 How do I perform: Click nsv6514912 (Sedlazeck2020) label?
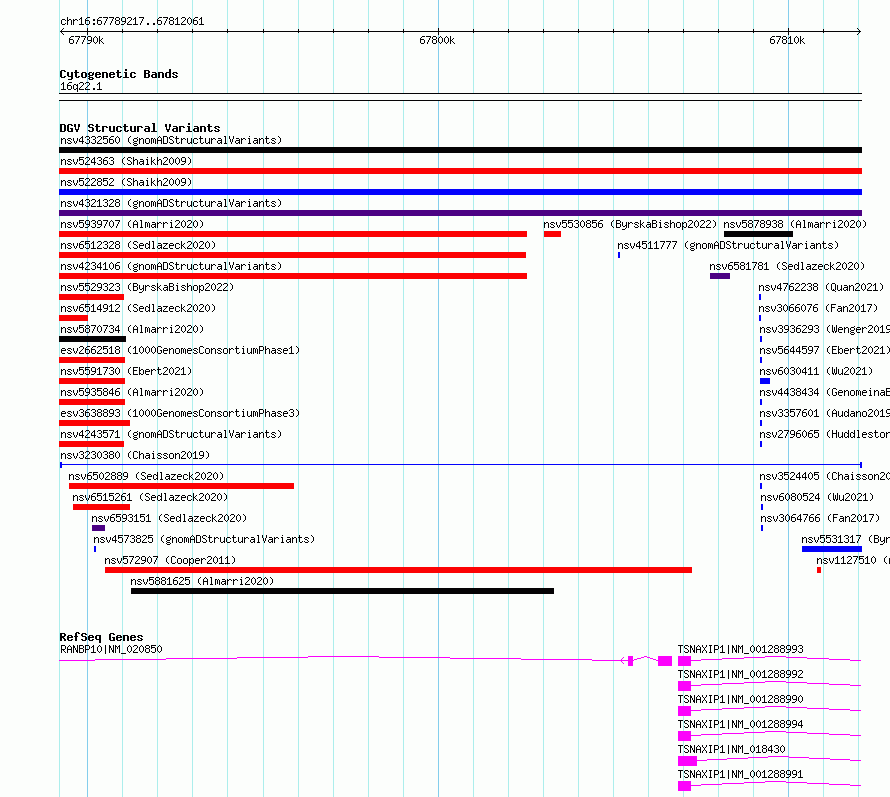[138, 308]
